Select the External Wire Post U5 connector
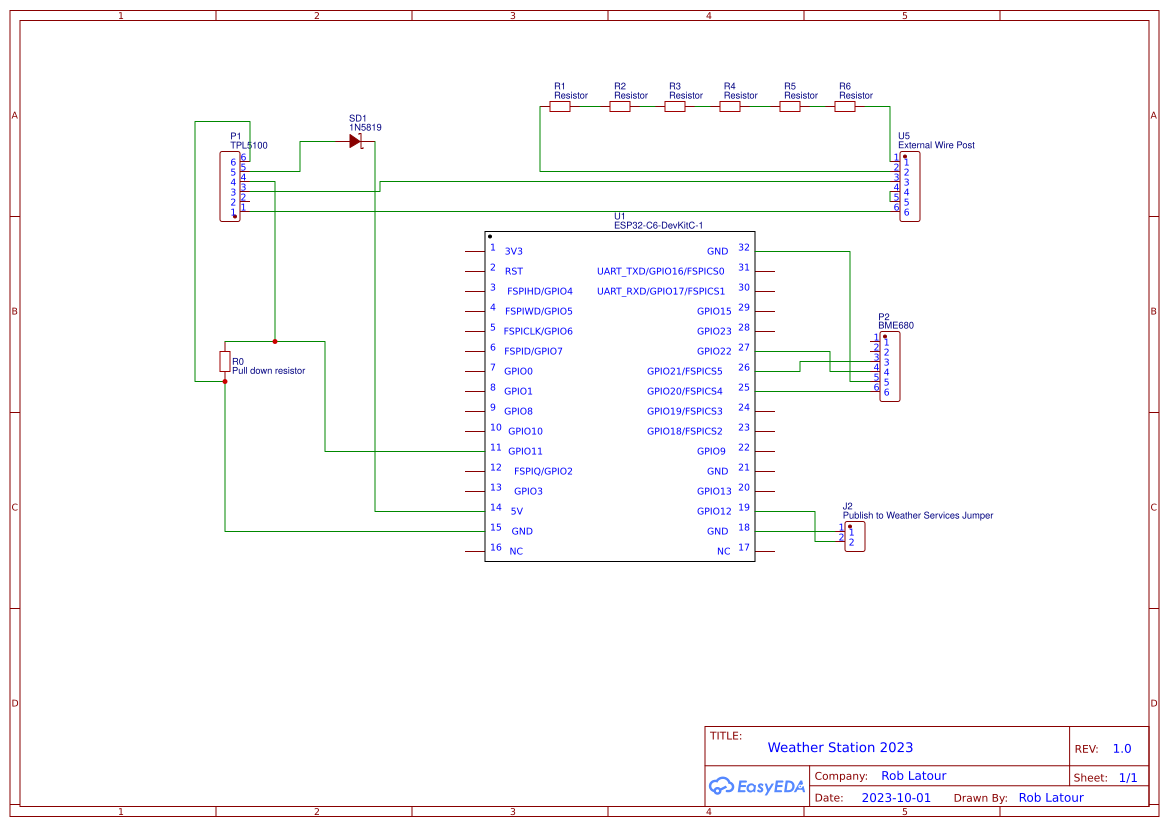1169x827 pixels. tap(908, 187)
